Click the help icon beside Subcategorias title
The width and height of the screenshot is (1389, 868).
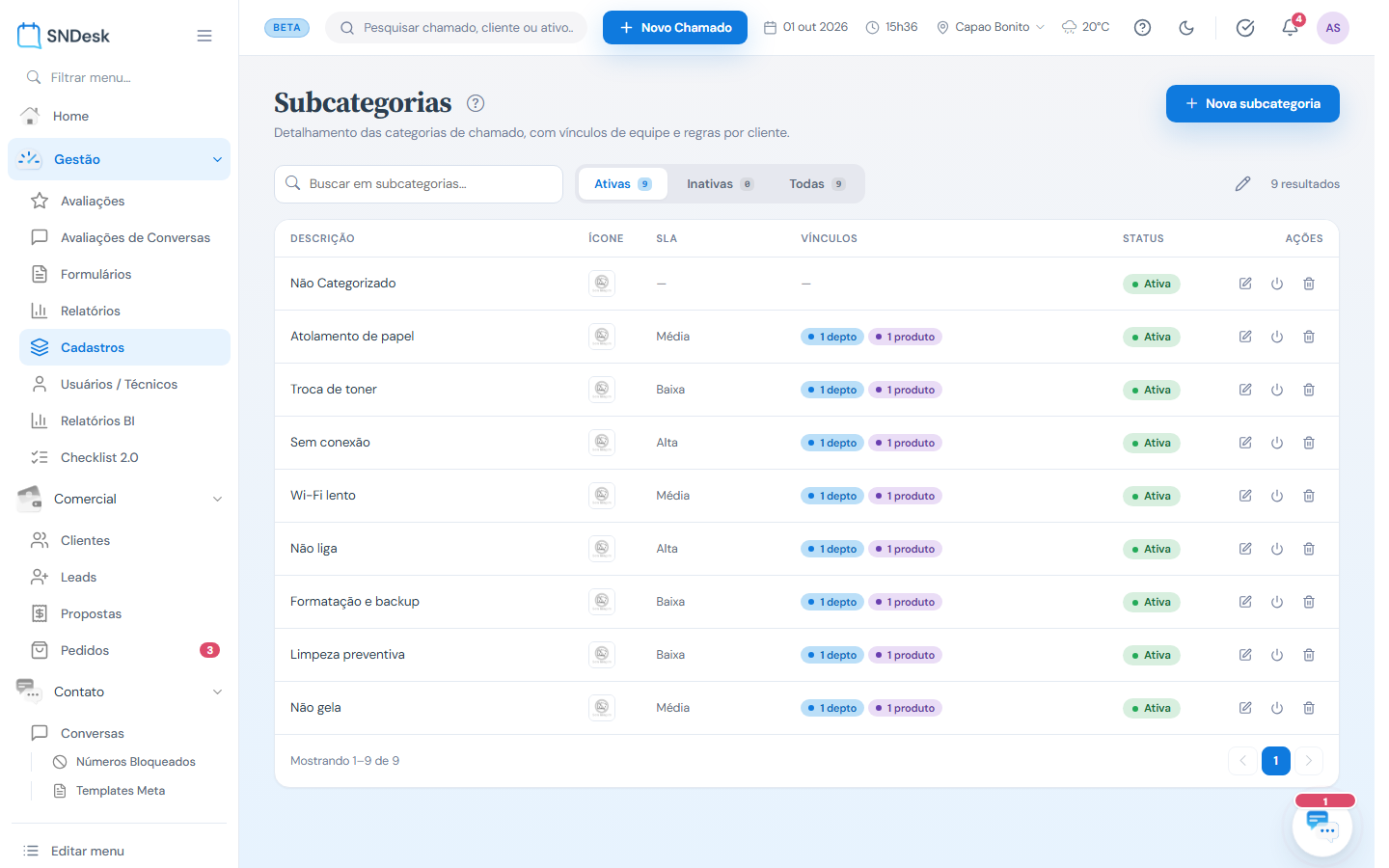click(476, 103)
